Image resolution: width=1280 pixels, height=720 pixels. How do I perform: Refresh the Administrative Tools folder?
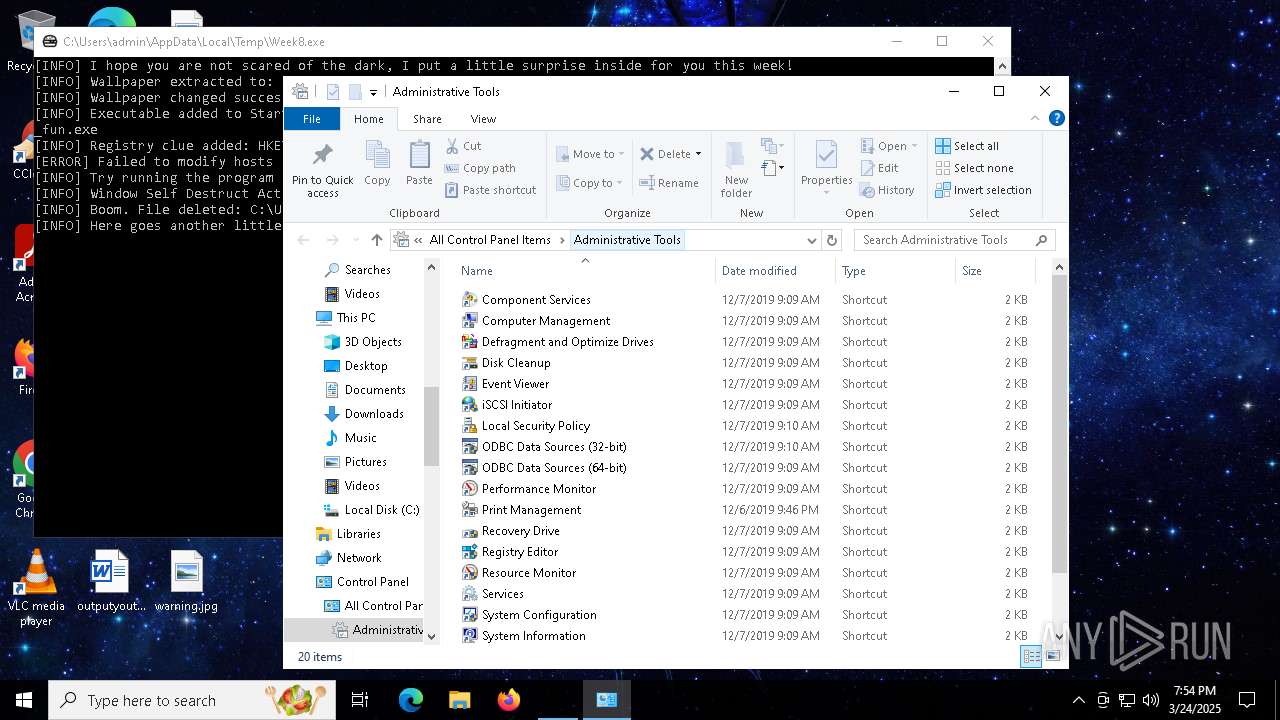tap(831, 240)
